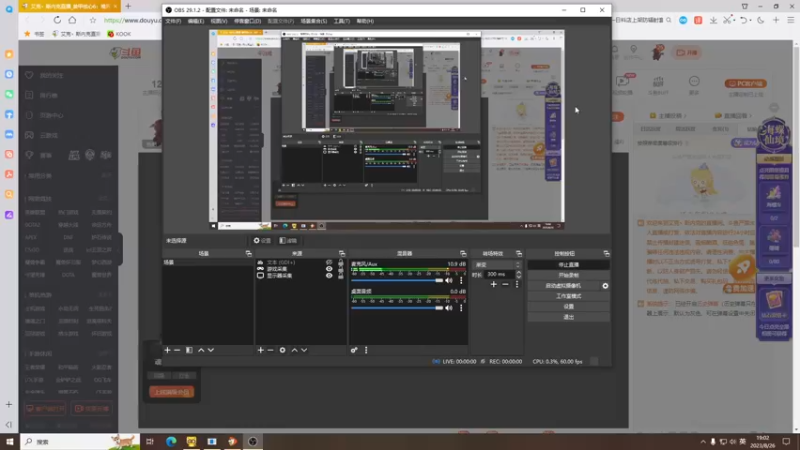This screenshot has width=800, height=450.
Task: Click the transition duration spinner arrows
Action: [519, 274]
